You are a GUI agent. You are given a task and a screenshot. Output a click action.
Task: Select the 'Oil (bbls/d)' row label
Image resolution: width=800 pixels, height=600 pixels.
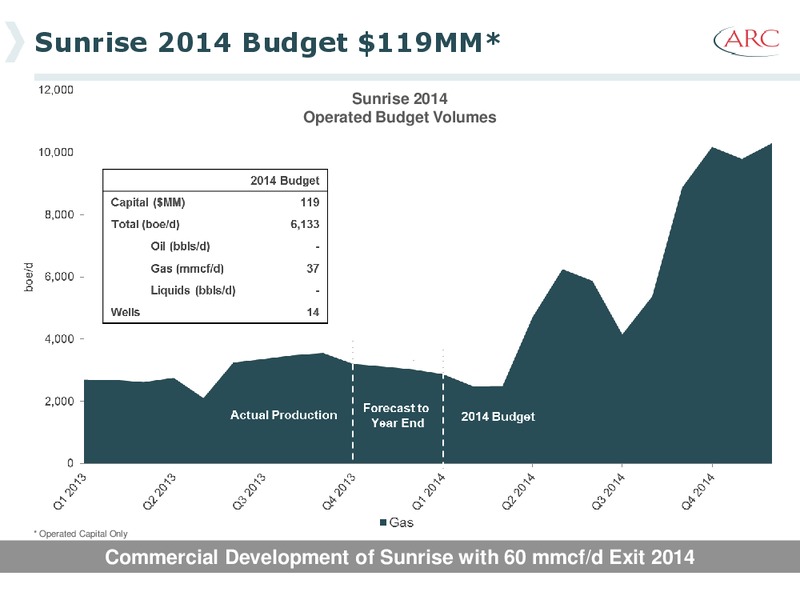coord(180,246)
